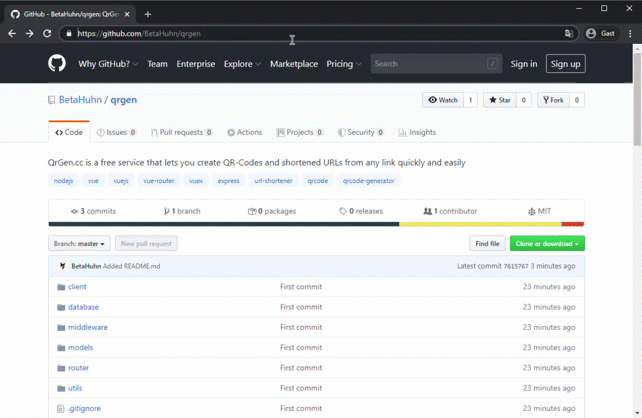
Task: Click the models folder icon
Action: click(61, 348)
